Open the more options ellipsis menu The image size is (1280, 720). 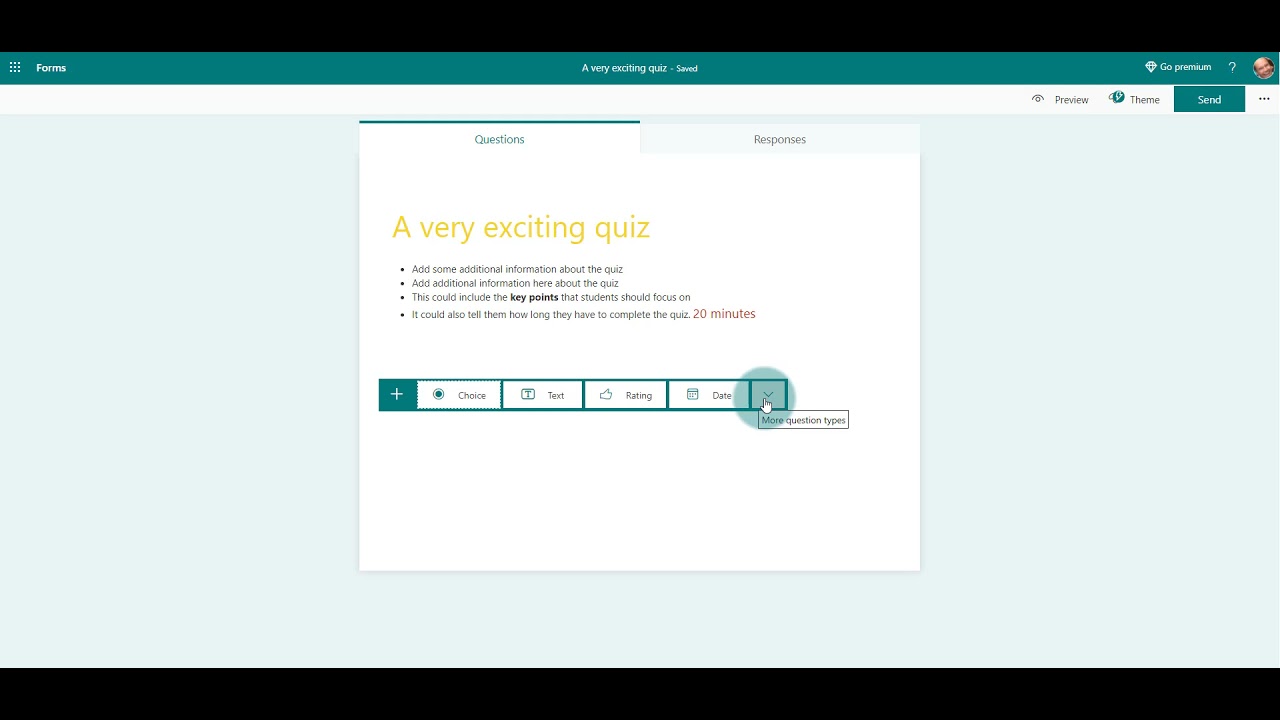1264,99
